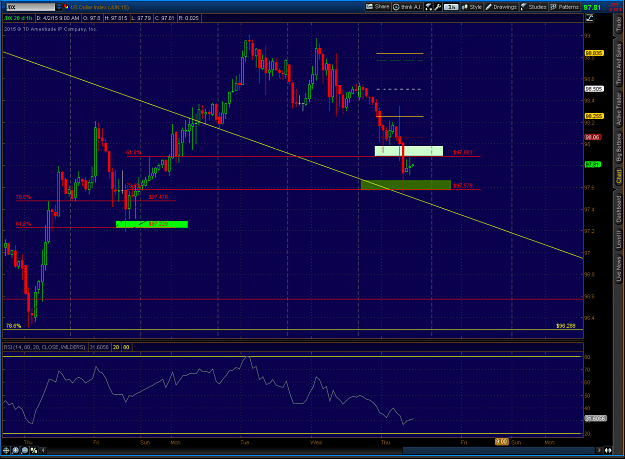Click the drawing tool icon above price axis

pyautogui.click(x=589, y=18)
